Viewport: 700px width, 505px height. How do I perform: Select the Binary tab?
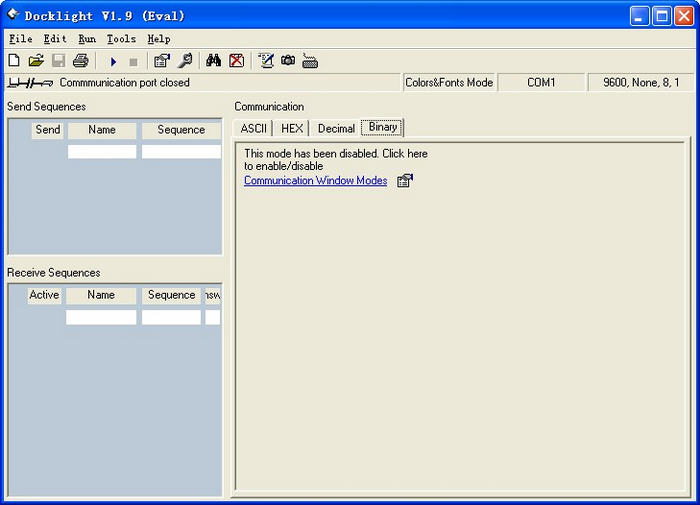[383, 127]
